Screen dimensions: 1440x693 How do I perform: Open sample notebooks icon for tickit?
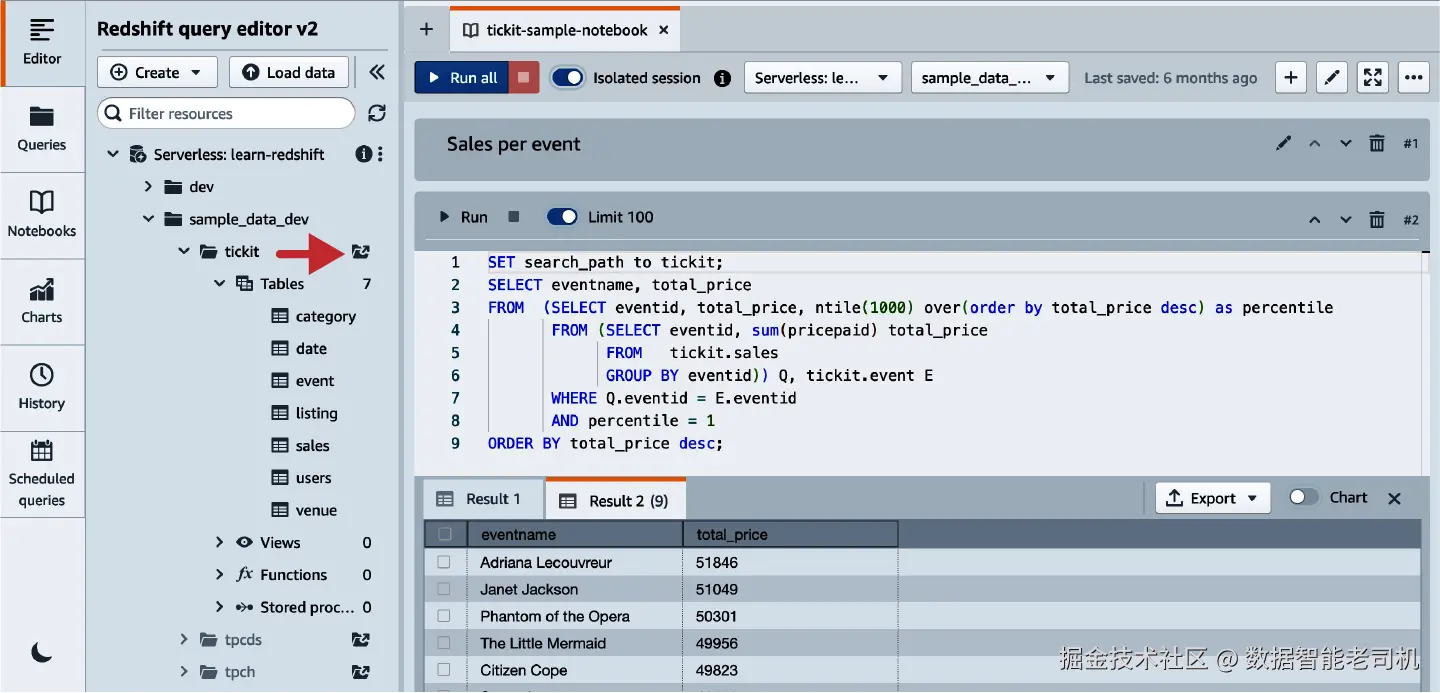(361, 251)
